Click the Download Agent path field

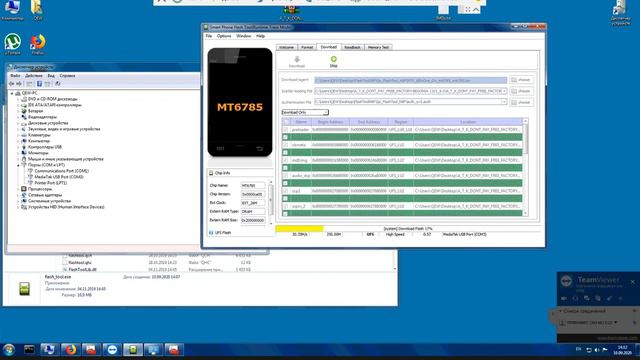[410, 80]
